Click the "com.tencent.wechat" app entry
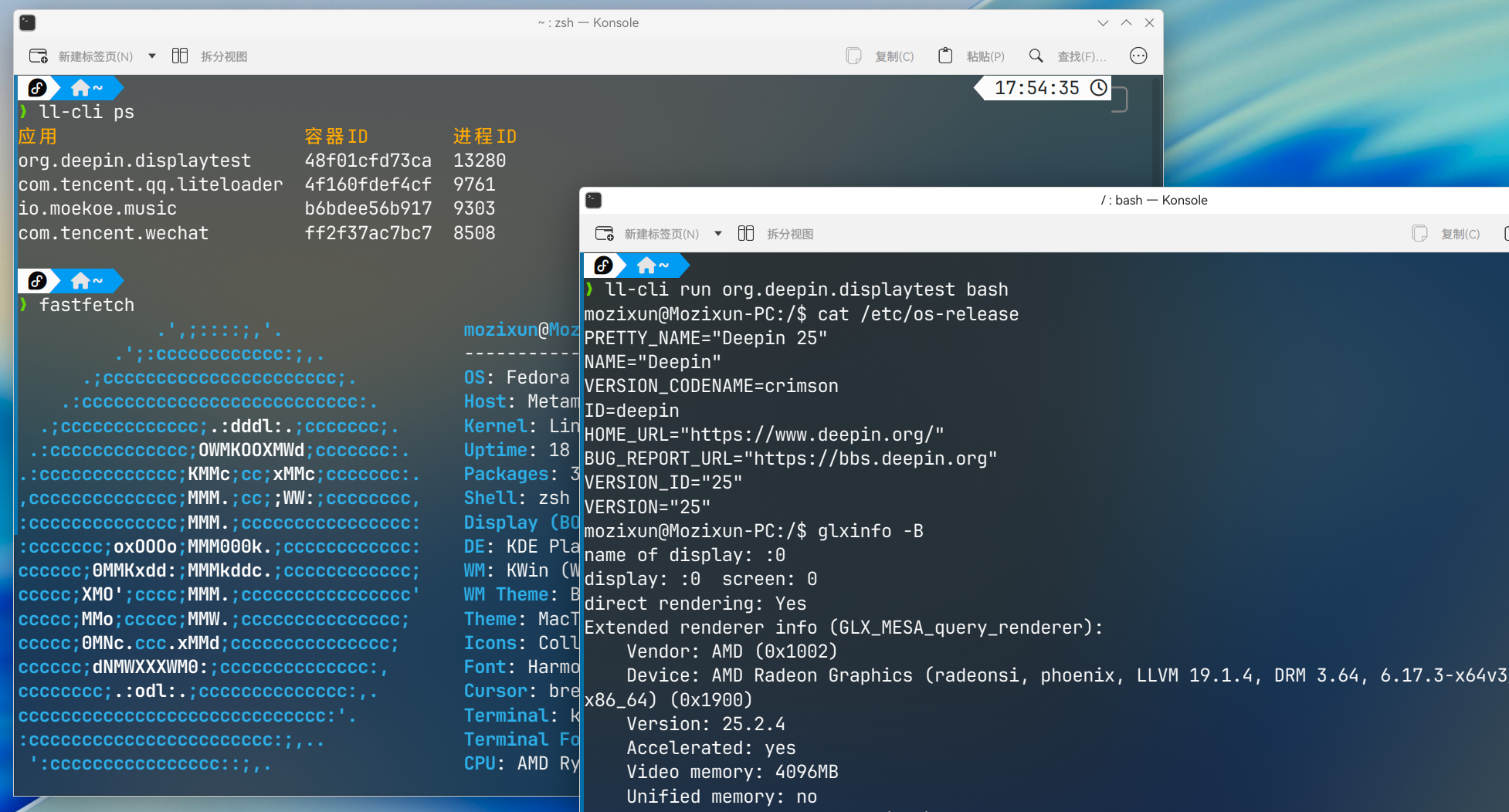 click(x=114, y=233)
